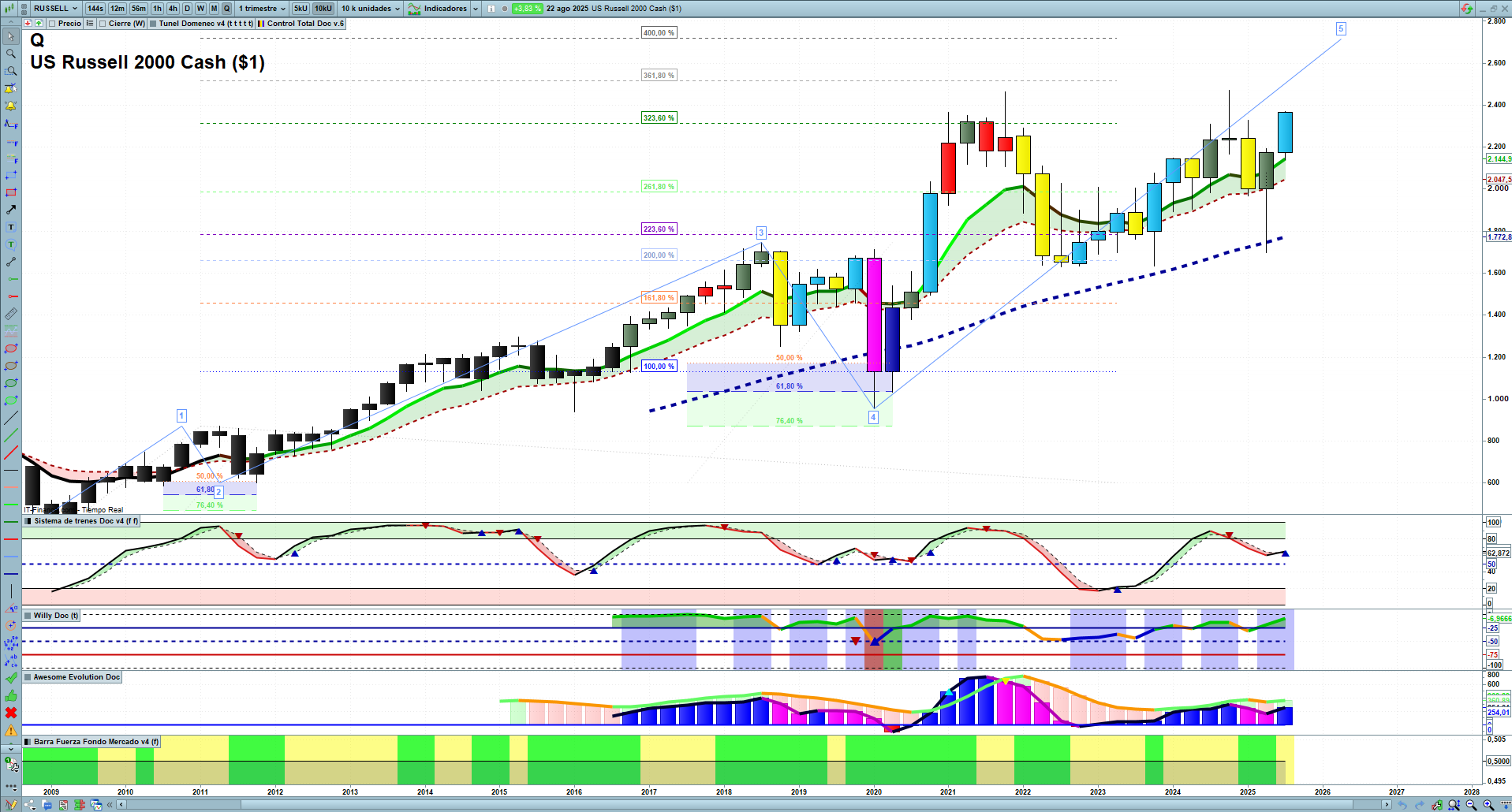The width and height of the screenshot is (1512, 812).
Task: Switch to the W weekly timeframe
Action: (200, 9)
